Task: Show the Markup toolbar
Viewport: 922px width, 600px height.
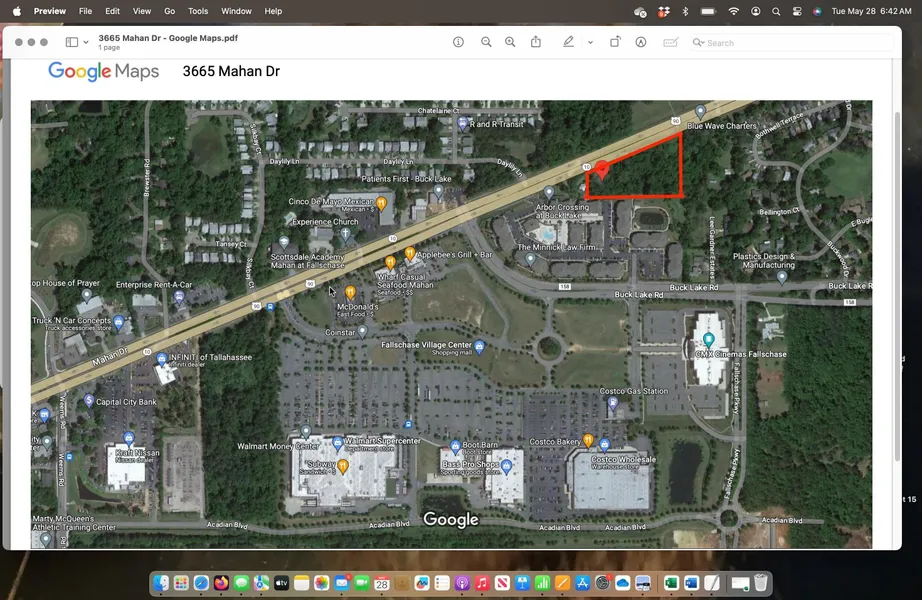Action: (x=641, y=42)
